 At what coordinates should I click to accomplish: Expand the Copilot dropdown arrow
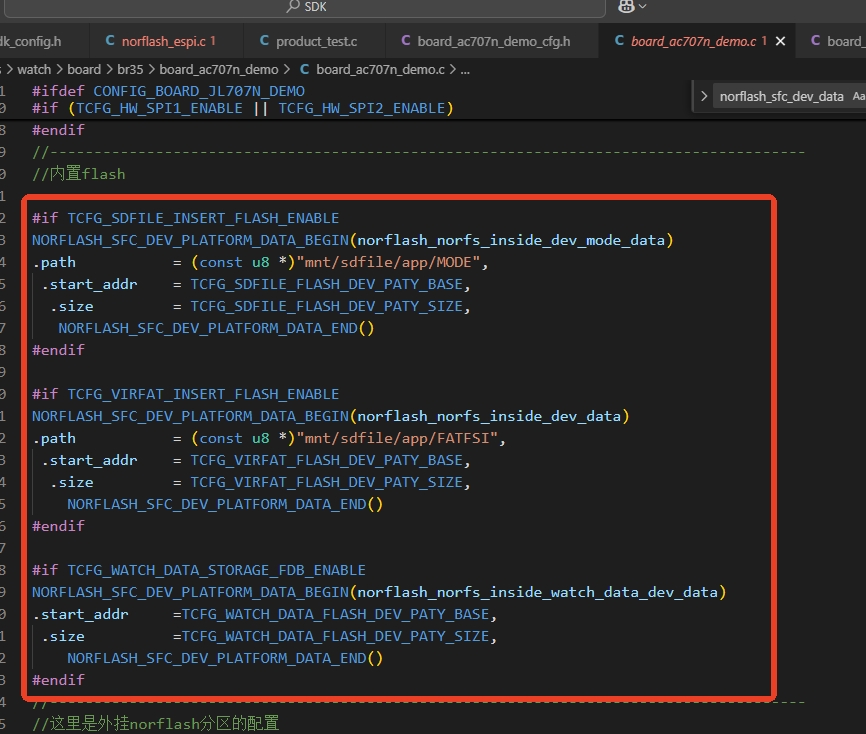642,6
